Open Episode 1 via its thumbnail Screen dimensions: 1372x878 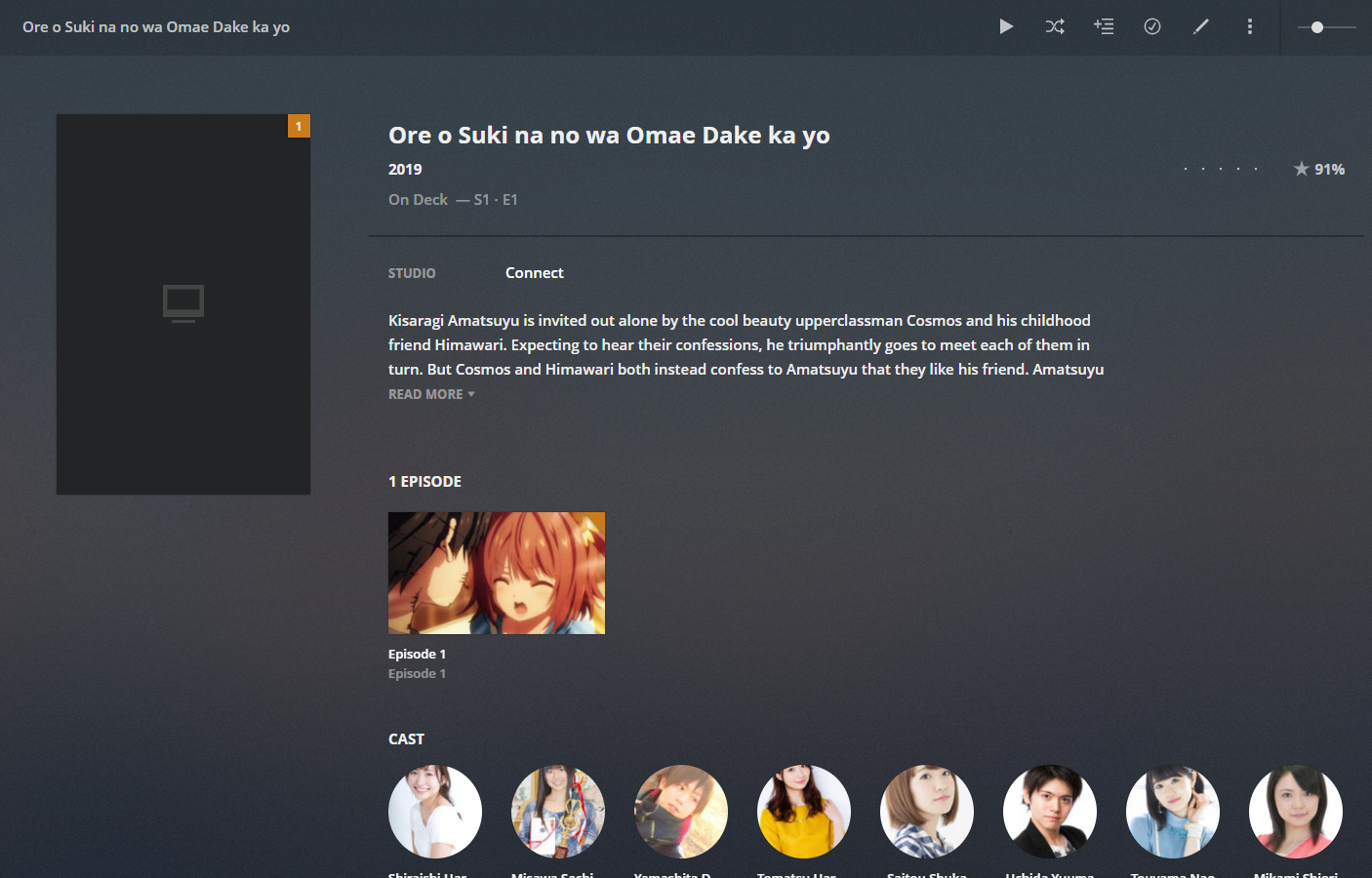[x=496, y=573]
